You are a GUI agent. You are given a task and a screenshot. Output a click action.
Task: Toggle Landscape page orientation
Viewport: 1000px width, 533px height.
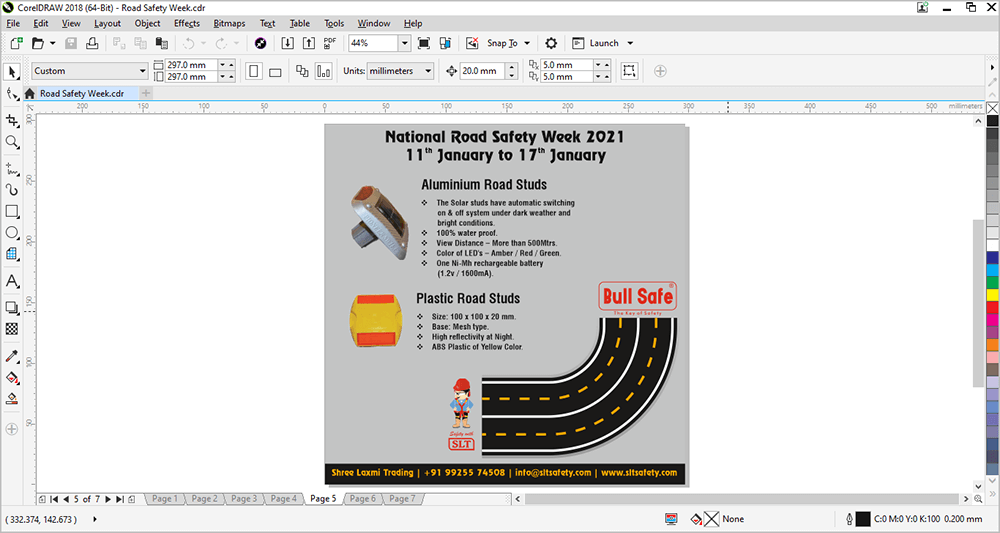click(x=275, y=71)
